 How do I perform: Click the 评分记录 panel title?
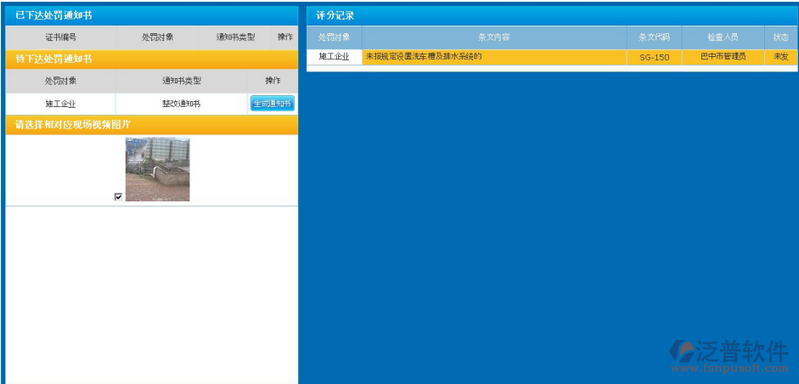(x=335, y=16)
